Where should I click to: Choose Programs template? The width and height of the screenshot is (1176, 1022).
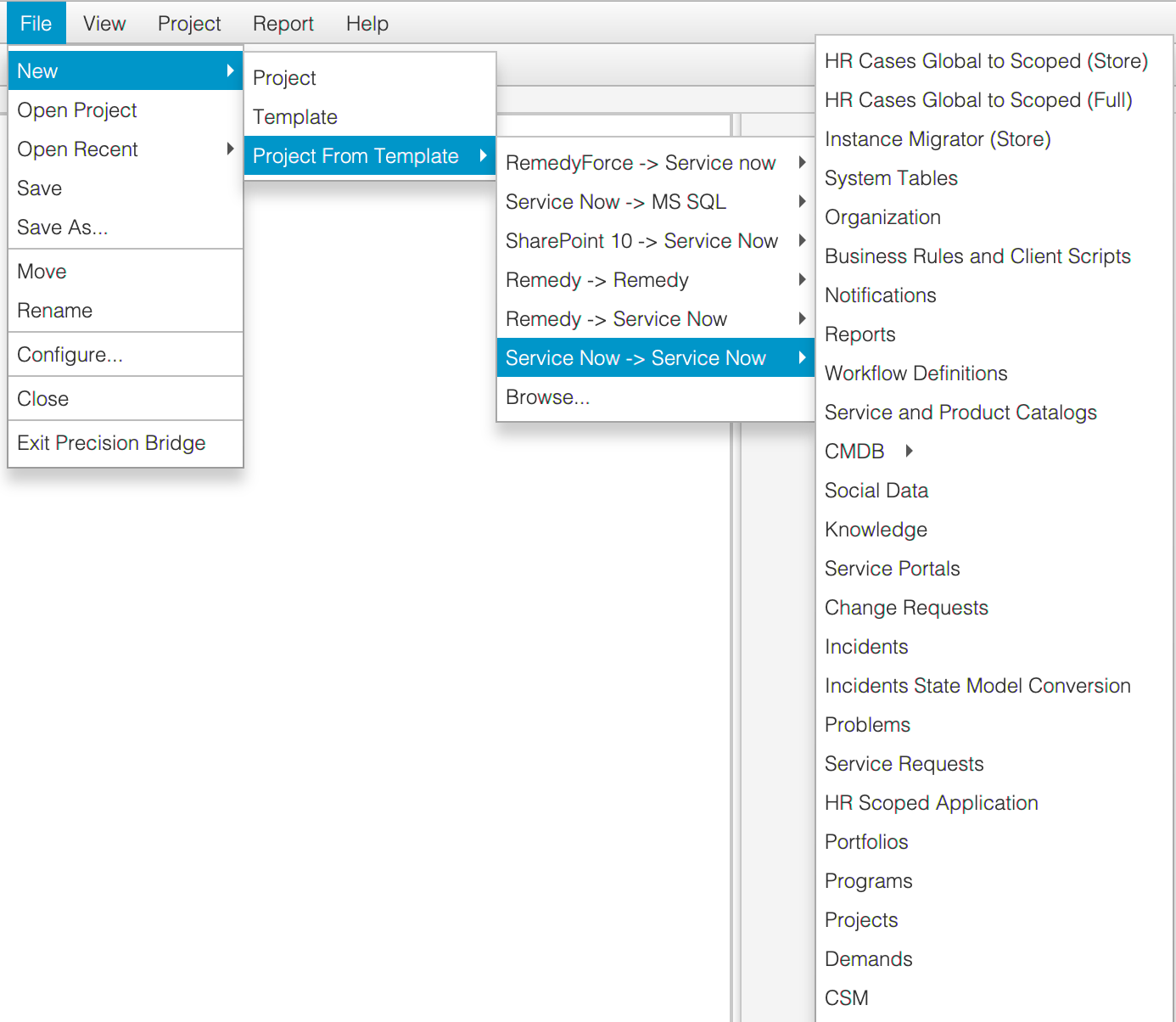coord(994,880)
